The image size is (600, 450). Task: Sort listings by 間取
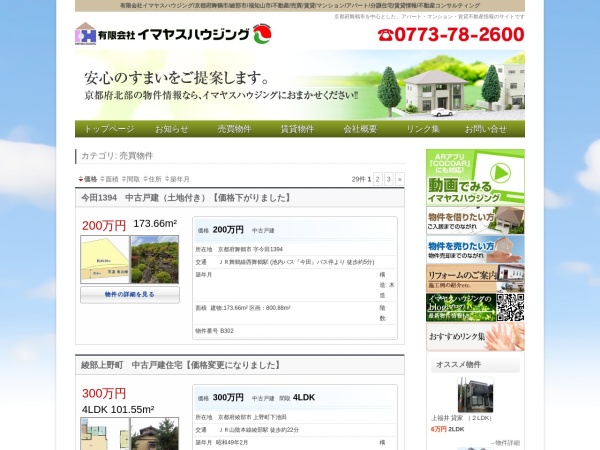(131, 179)
